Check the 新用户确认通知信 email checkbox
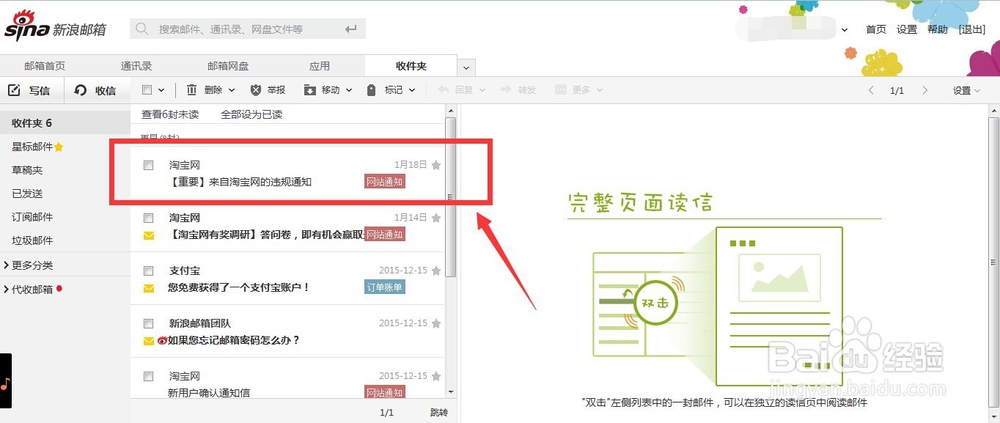 point(148,376)
